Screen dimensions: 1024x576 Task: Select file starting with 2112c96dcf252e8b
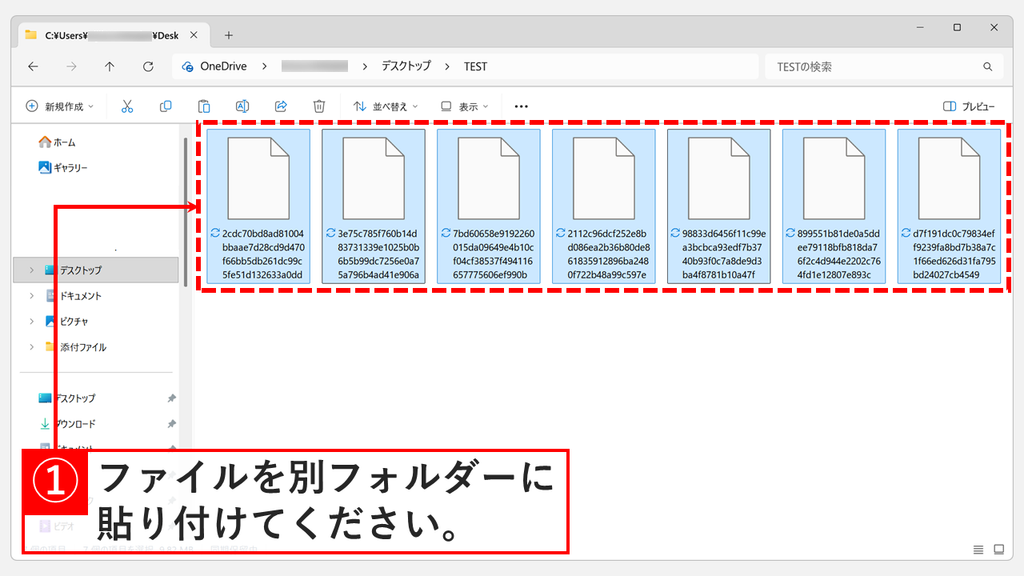tap(603, 206)
